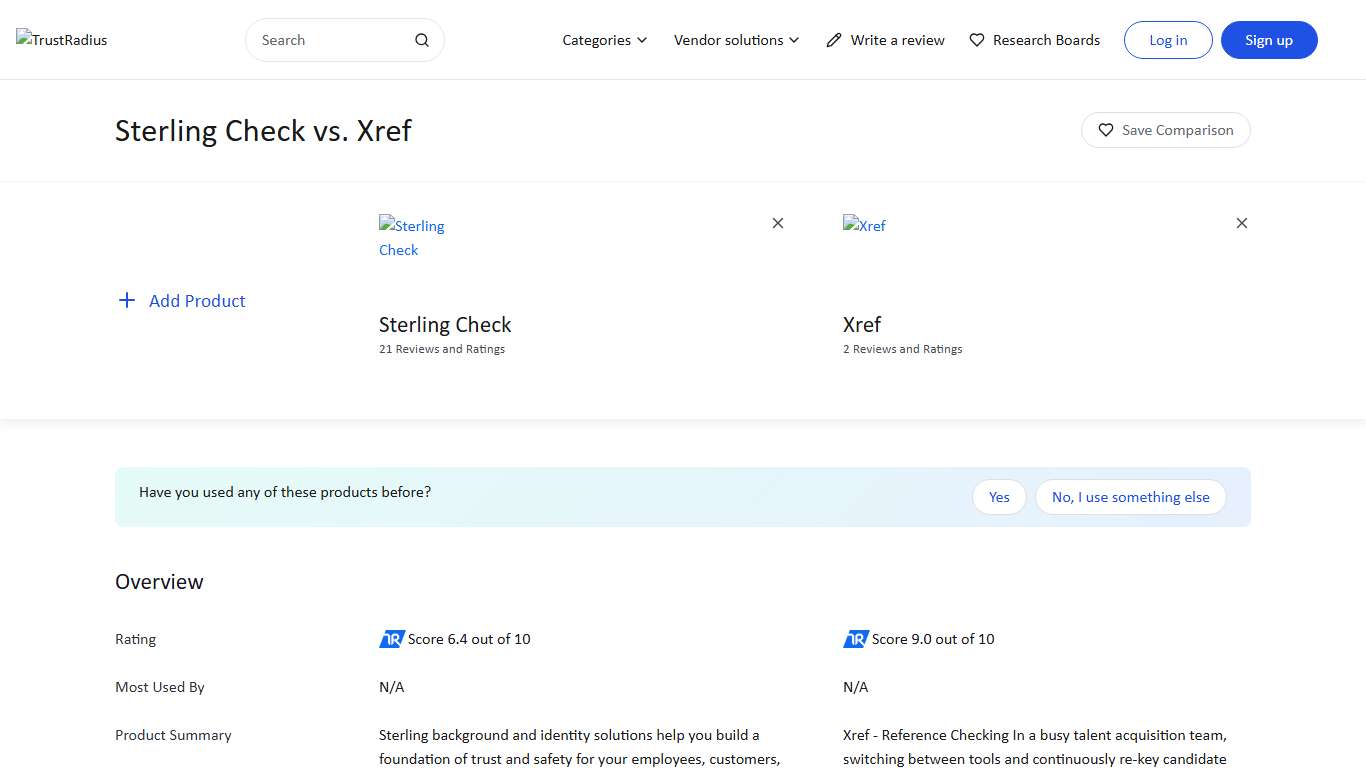1366x768 pixels.
Task: Click the TR score icon for Sterling Check
Action: (392, 639)
